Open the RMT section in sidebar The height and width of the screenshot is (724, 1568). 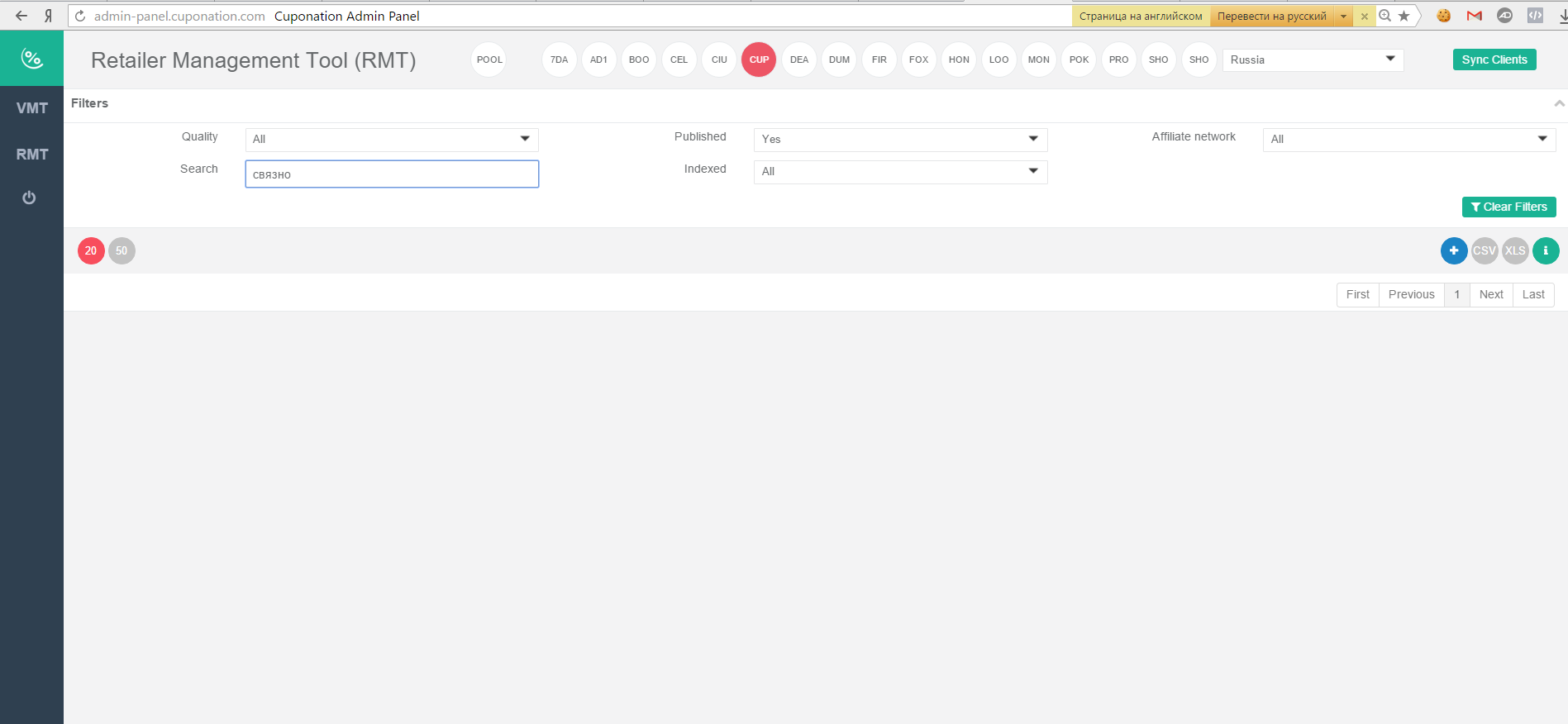[x=31, y=155]
